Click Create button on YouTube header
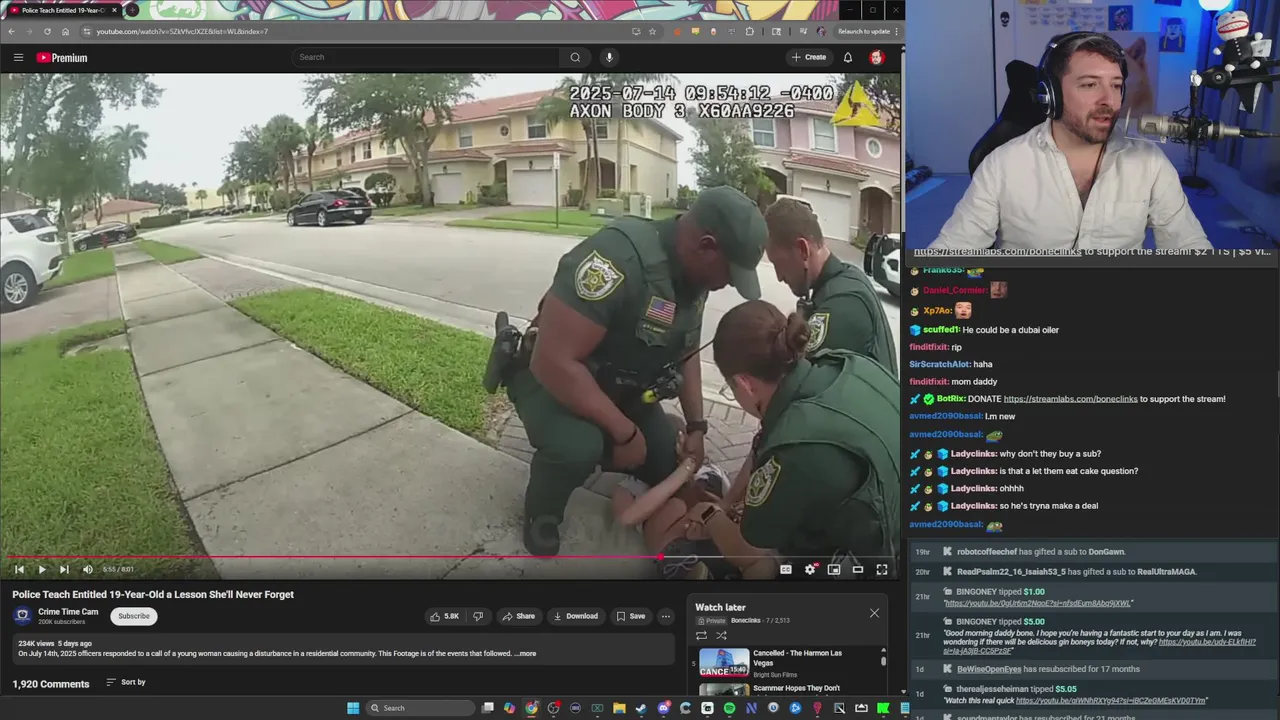This screenshot has height=720, width=1280. 809,57
